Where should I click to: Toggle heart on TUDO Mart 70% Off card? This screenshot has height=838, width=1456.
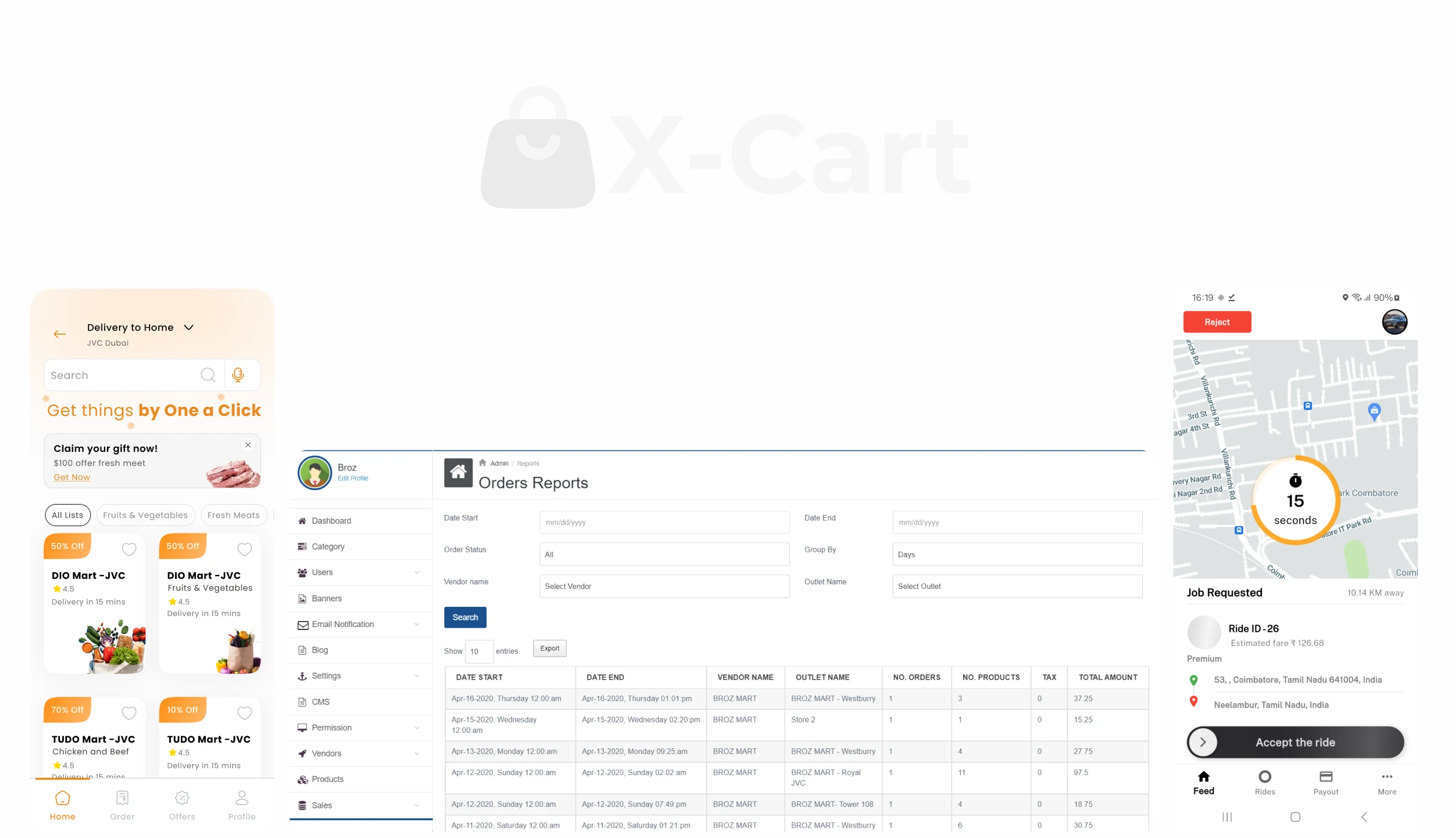tap(129, 713)
